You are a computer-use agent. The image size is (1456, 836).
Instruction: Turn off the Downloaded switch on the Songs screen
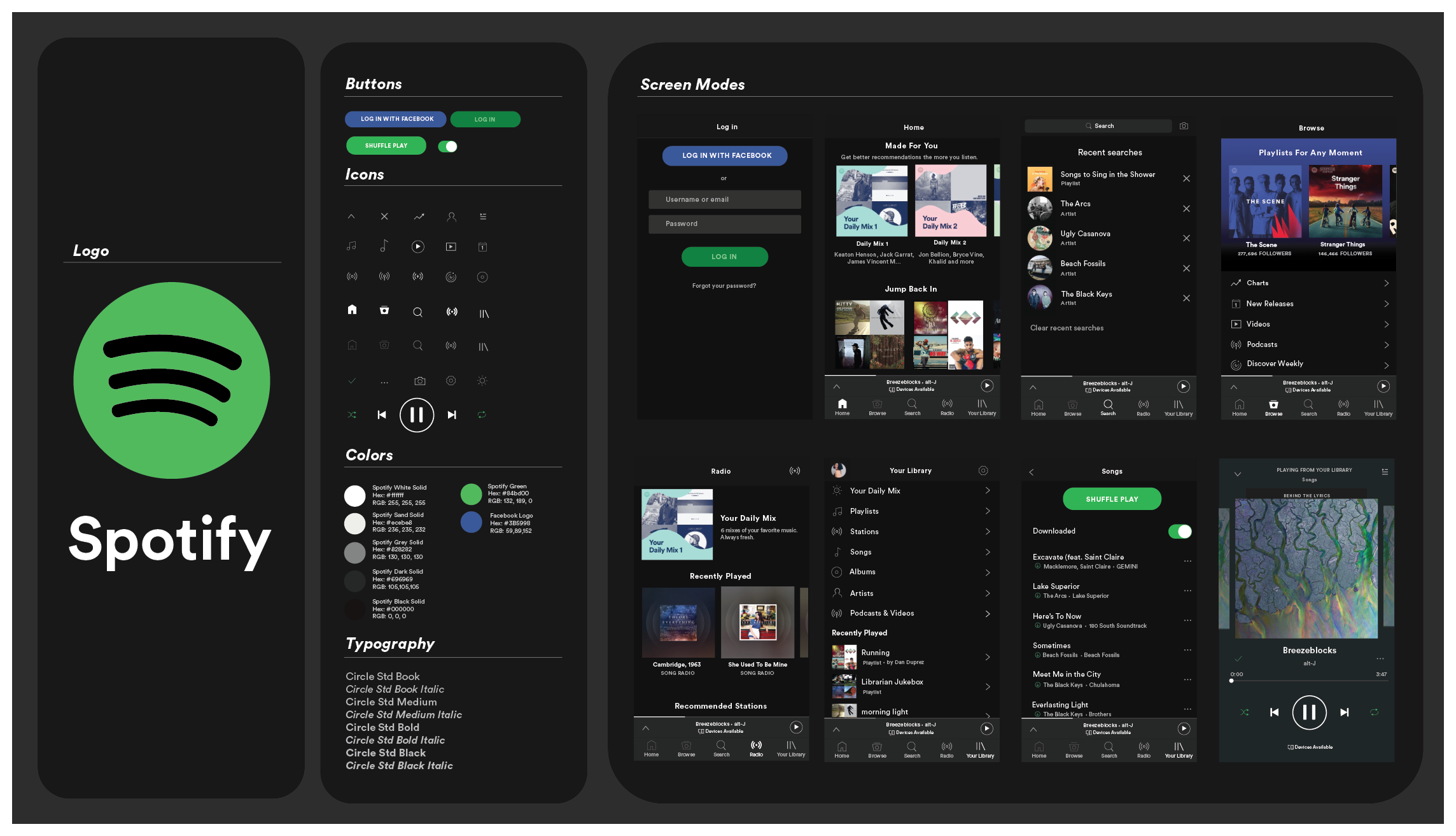(1180, 531)
